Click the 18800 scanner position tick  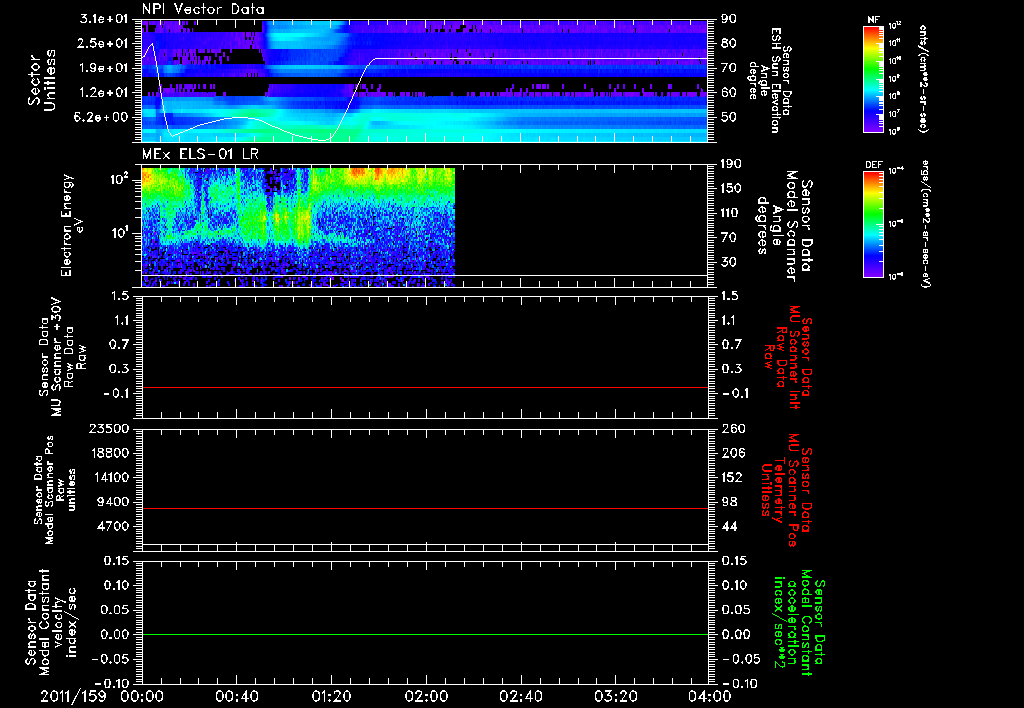108,453
